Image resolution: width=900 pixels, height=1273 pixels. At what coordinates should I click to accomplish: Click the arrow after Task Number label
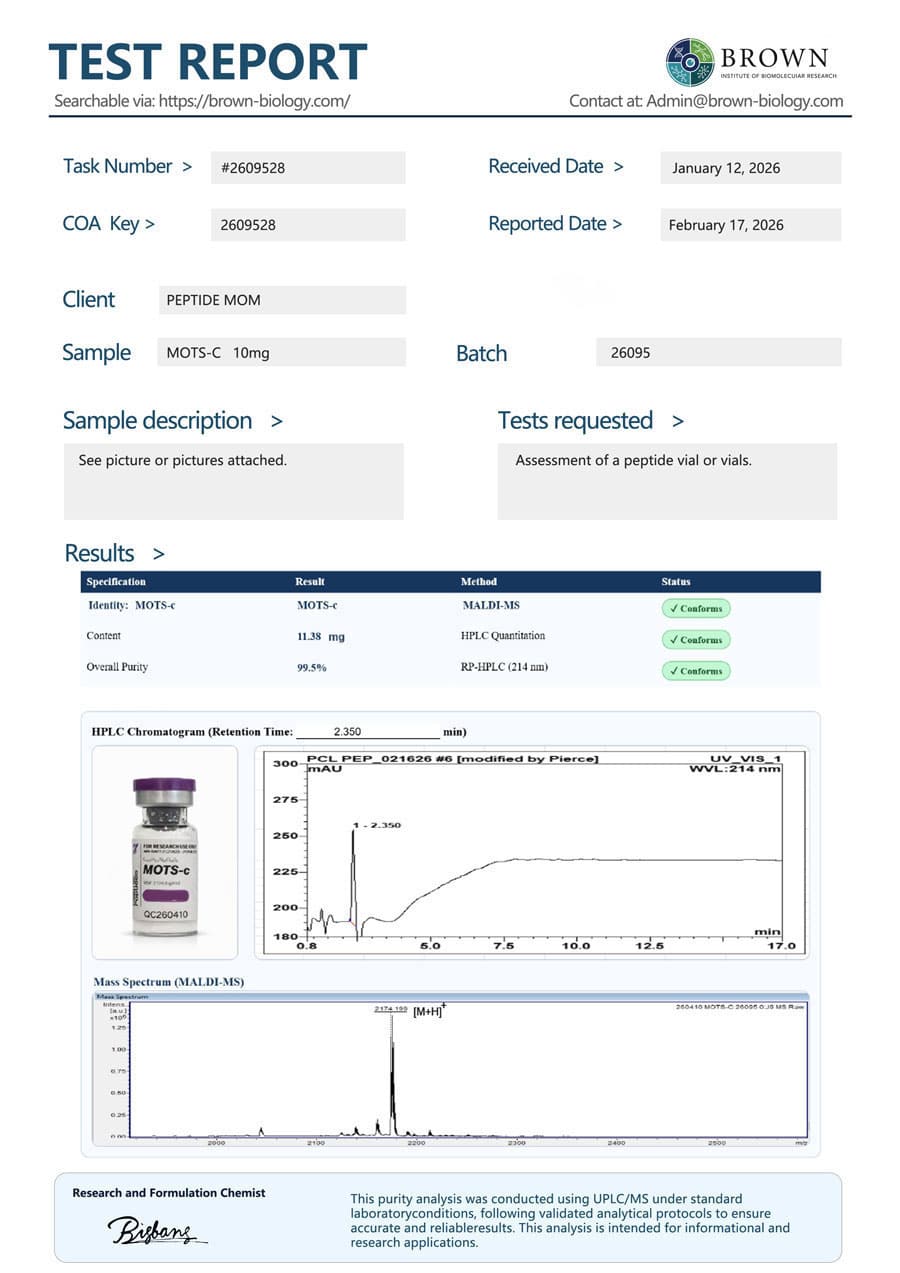tap(187, 167)
